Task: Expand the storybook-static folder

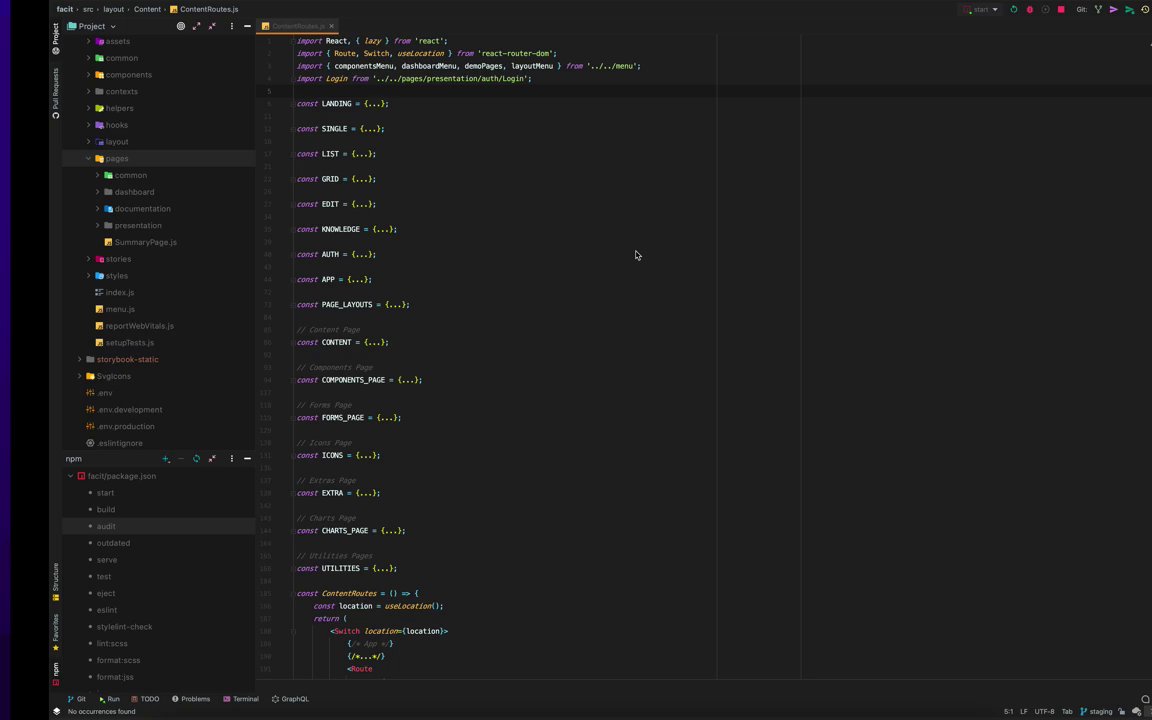Action: pos(80,359)
